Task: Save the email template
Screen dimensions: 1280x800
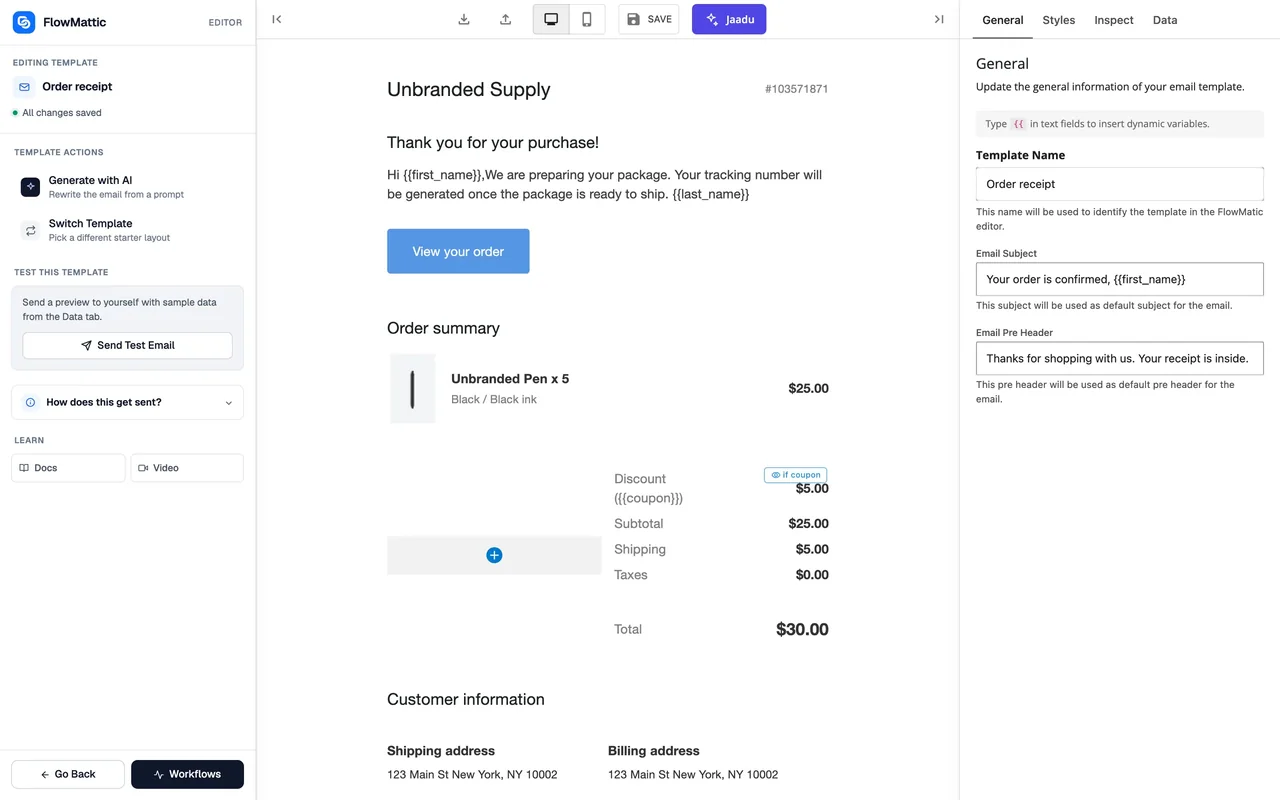Action: click(x=649, y=19)
